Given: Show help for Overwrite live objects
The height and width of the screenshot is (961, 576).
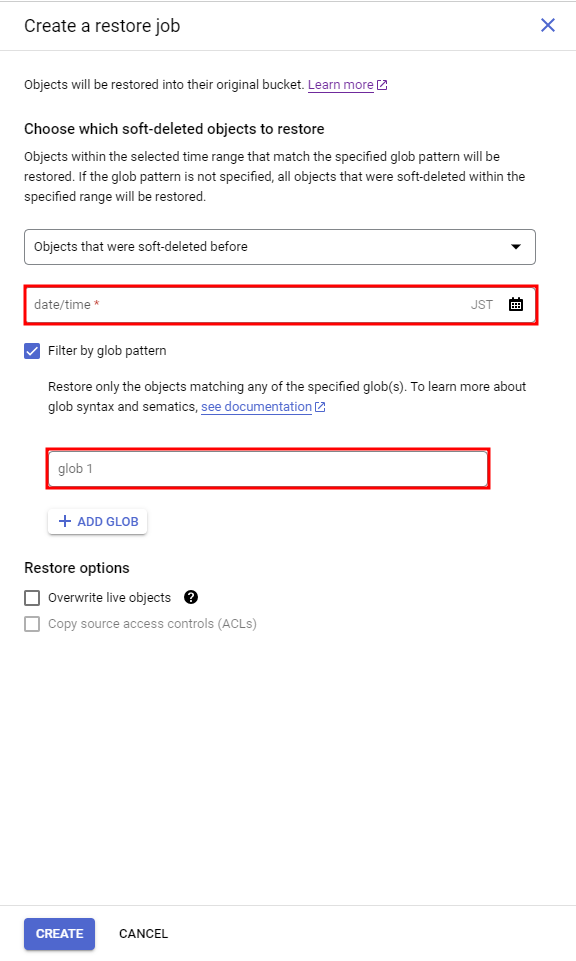Looking at the screenshot, I should 191,598.
